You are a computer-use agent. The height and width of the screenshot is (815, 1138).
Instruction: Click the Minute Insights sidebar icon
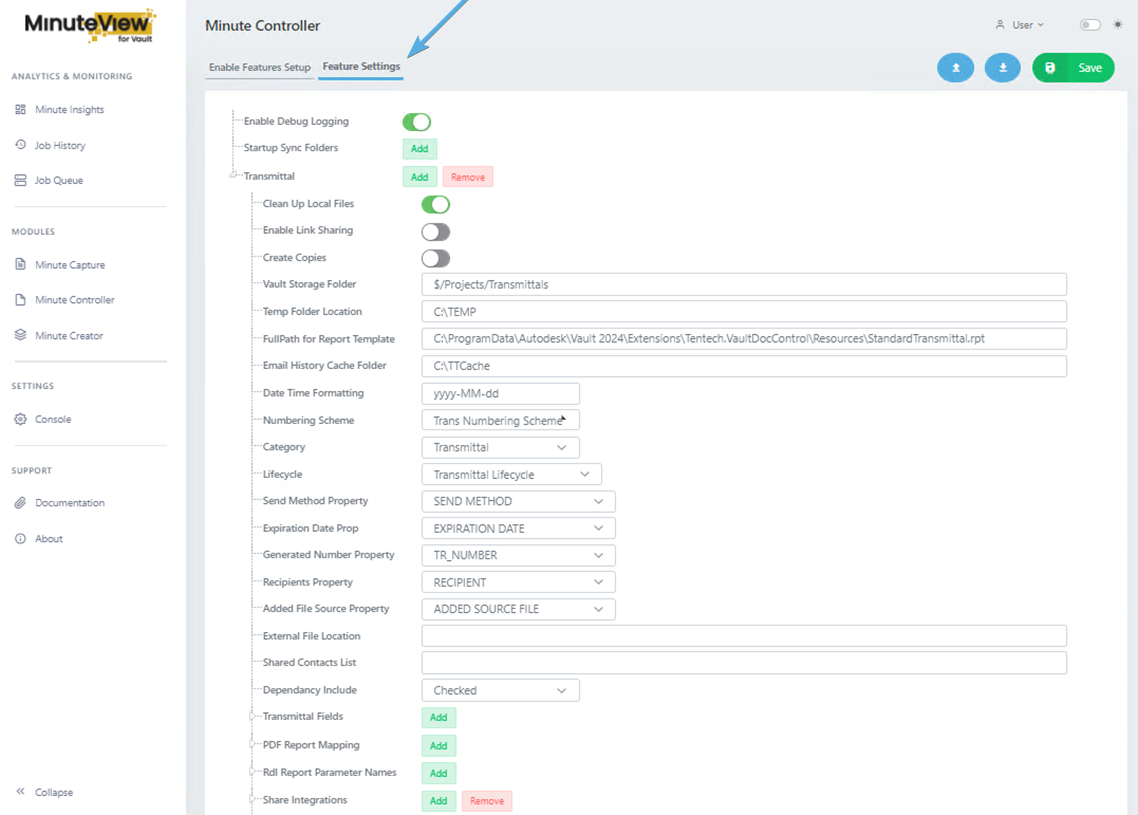point(20,110)
